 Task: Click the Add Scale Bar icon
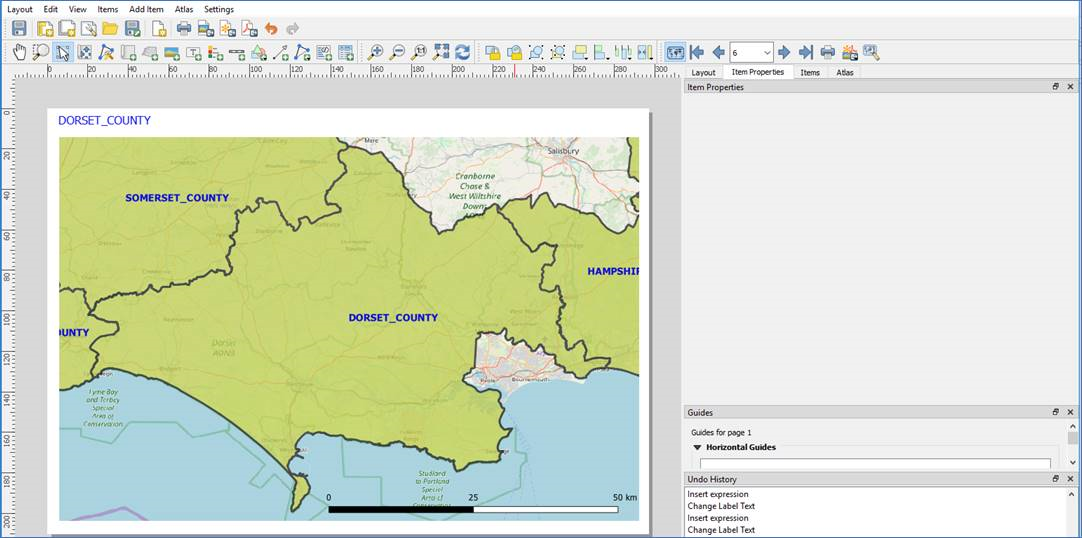click(237, 52)
